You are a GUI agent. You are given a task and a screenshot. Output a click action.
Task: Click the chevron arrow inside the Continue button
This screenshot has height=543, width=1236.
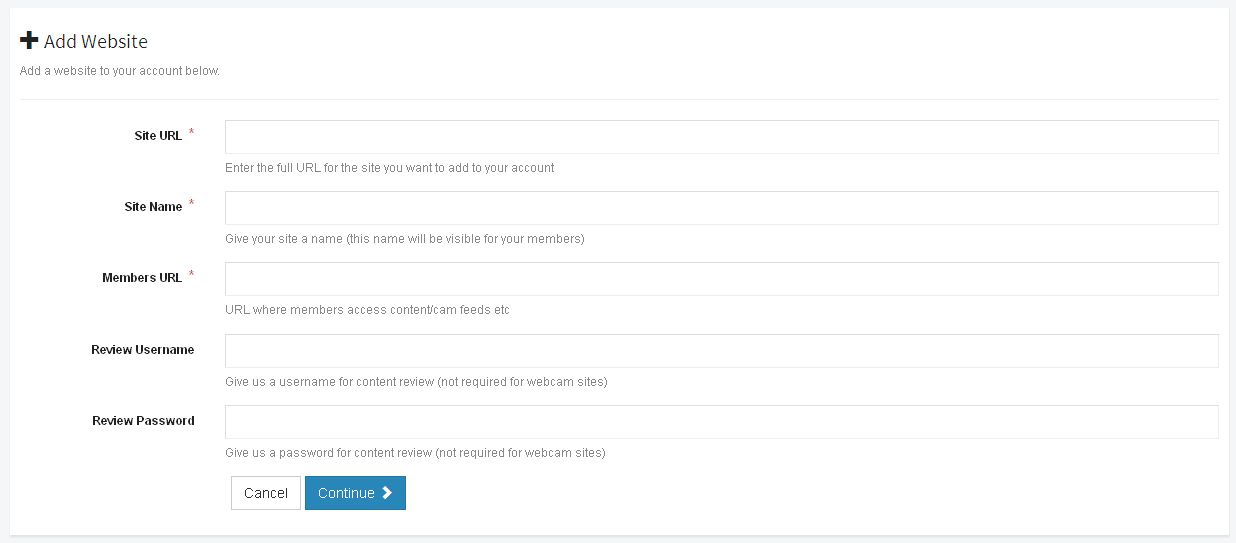[x=387, y=493]
